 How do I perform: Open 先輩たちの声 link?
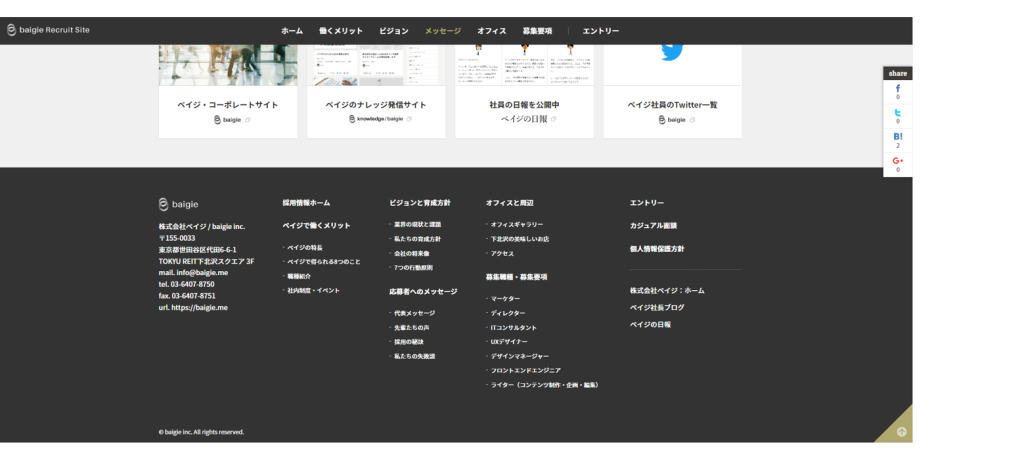411,327
